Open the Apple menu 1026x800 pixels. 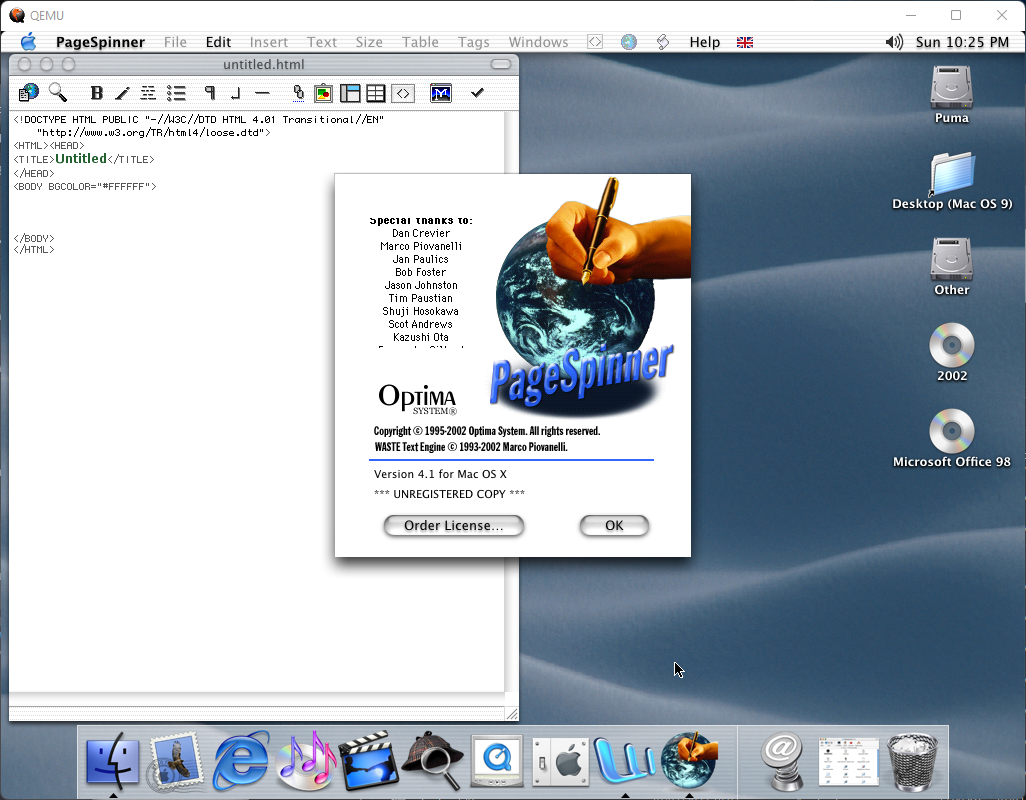point(28,42)
